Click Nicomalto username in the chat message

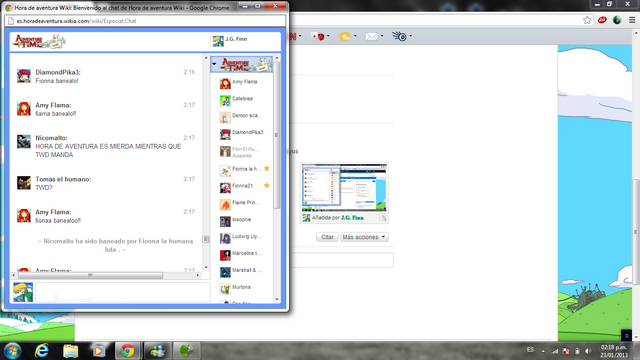[51, 138]
